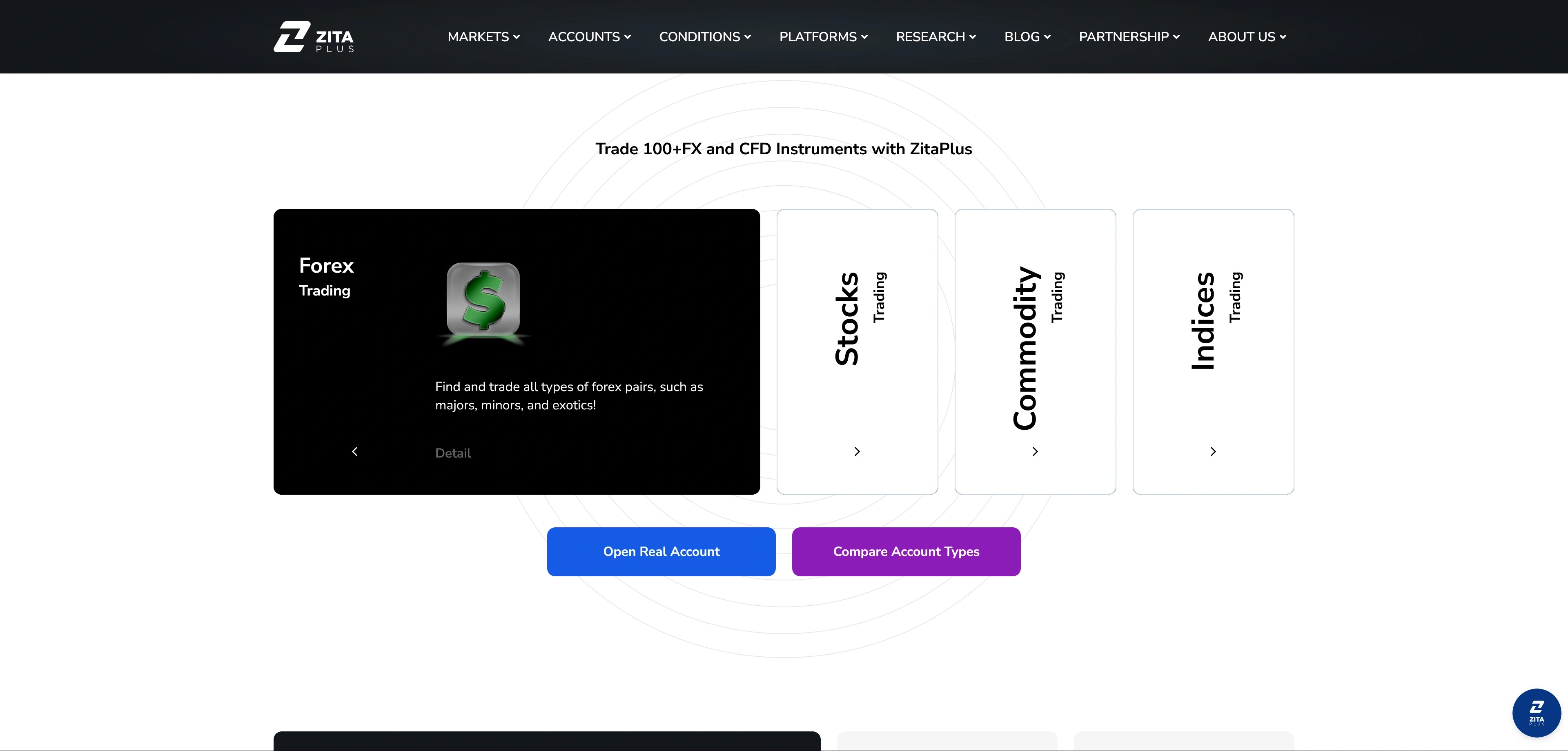The width and height of the screenshot is (1568, 751).
Task: Open the About Us menu
Action: (x=1247, y=36)
